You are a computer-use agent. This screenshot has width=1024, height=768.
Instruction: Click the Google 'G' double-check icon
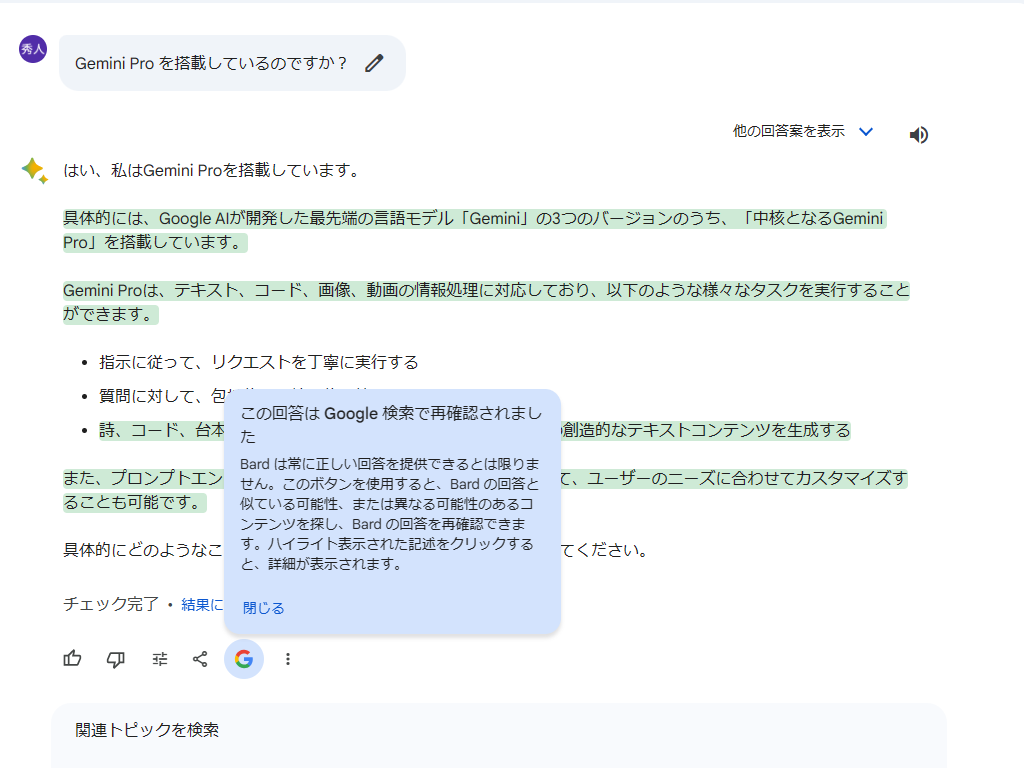click(243, 659)
